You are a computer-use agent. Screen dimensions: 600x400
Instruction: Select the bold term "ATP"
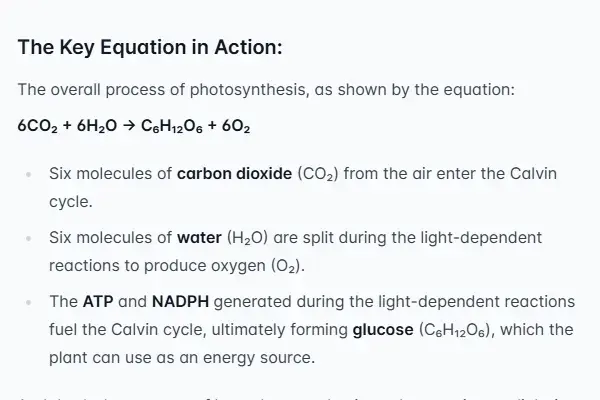tap(99, 301)
